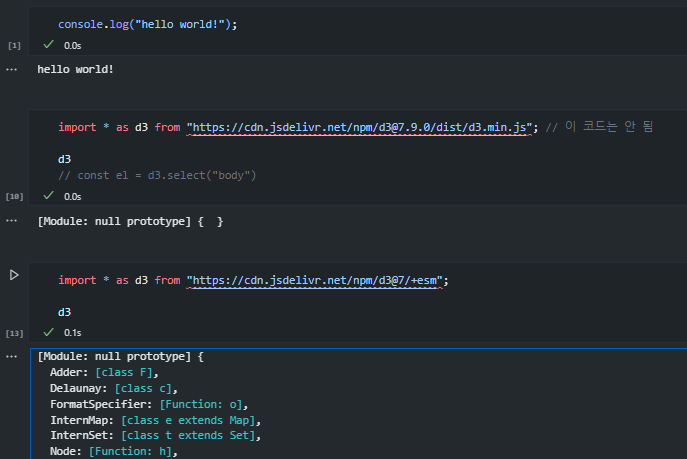
Task: Click the InternMap extends Map output line
Action: pyautogui.click(x=156, y=420)
